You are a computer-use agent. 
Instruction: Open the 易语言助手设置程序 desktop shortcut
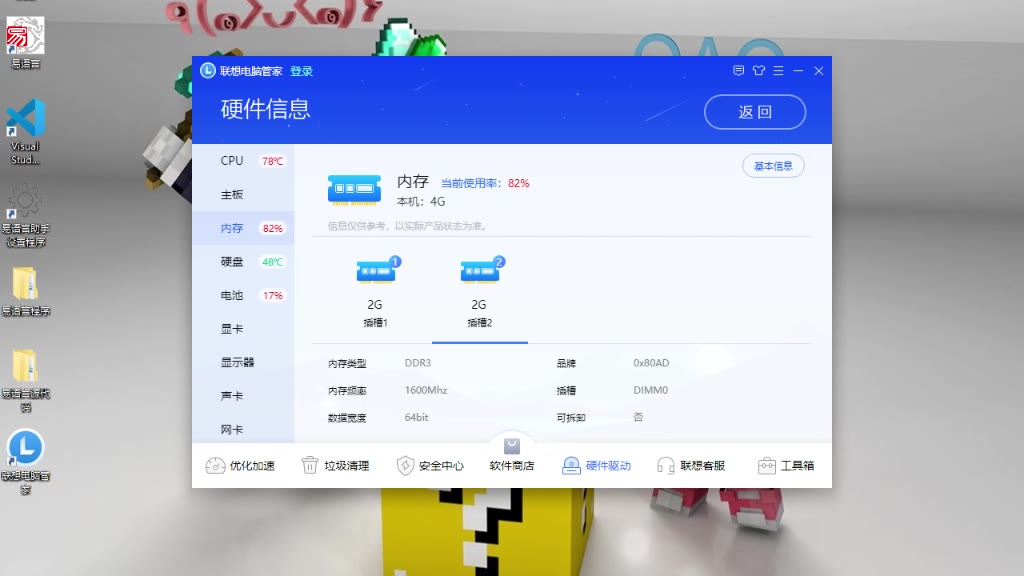(25, 215)
